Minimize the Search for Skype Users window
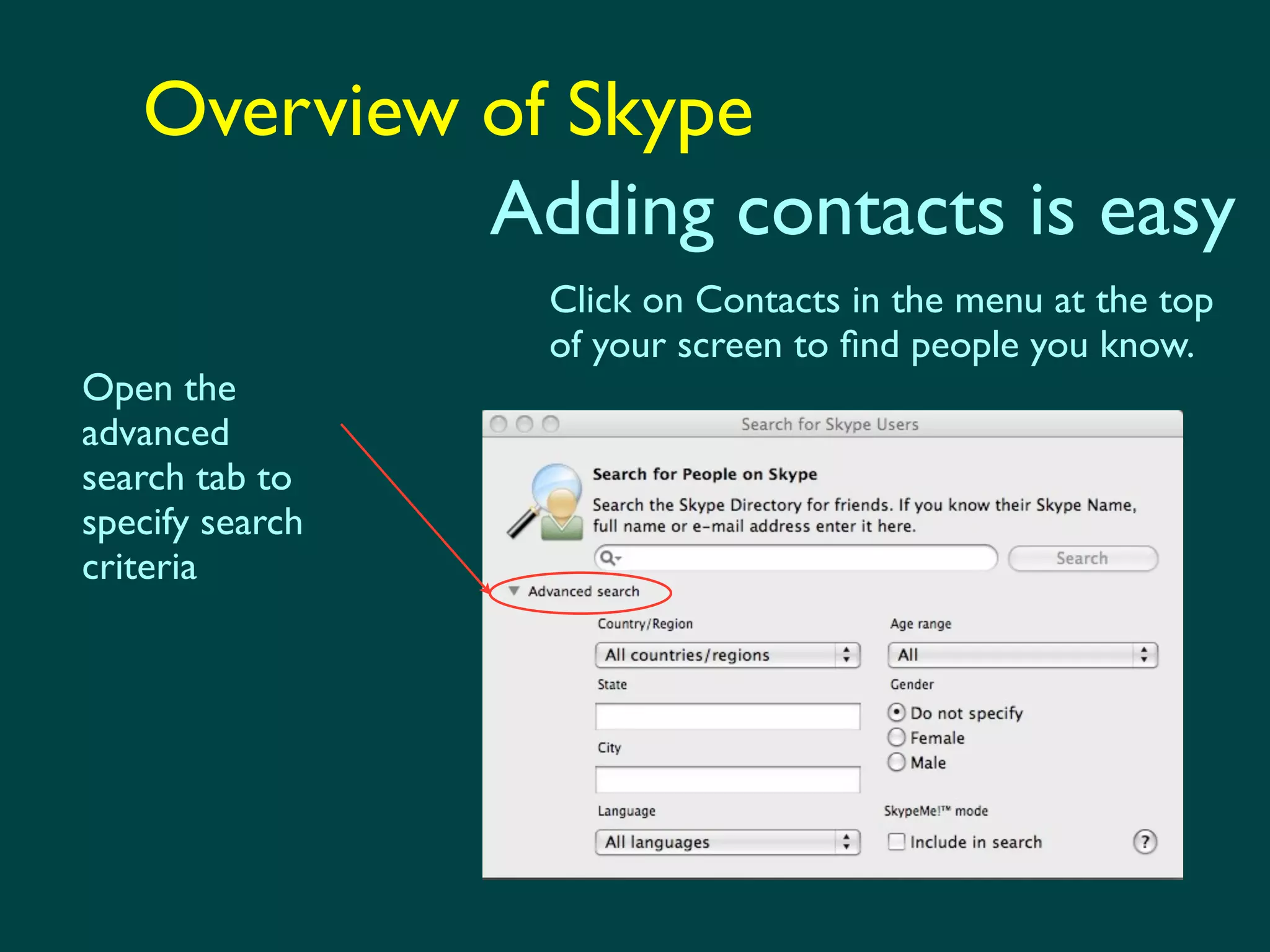 [525, 424]
